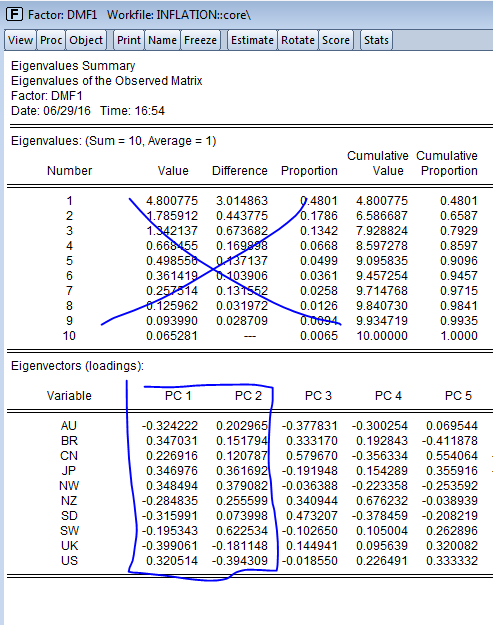
Task: Select the SW variable row label
Action: click(69, 531)
